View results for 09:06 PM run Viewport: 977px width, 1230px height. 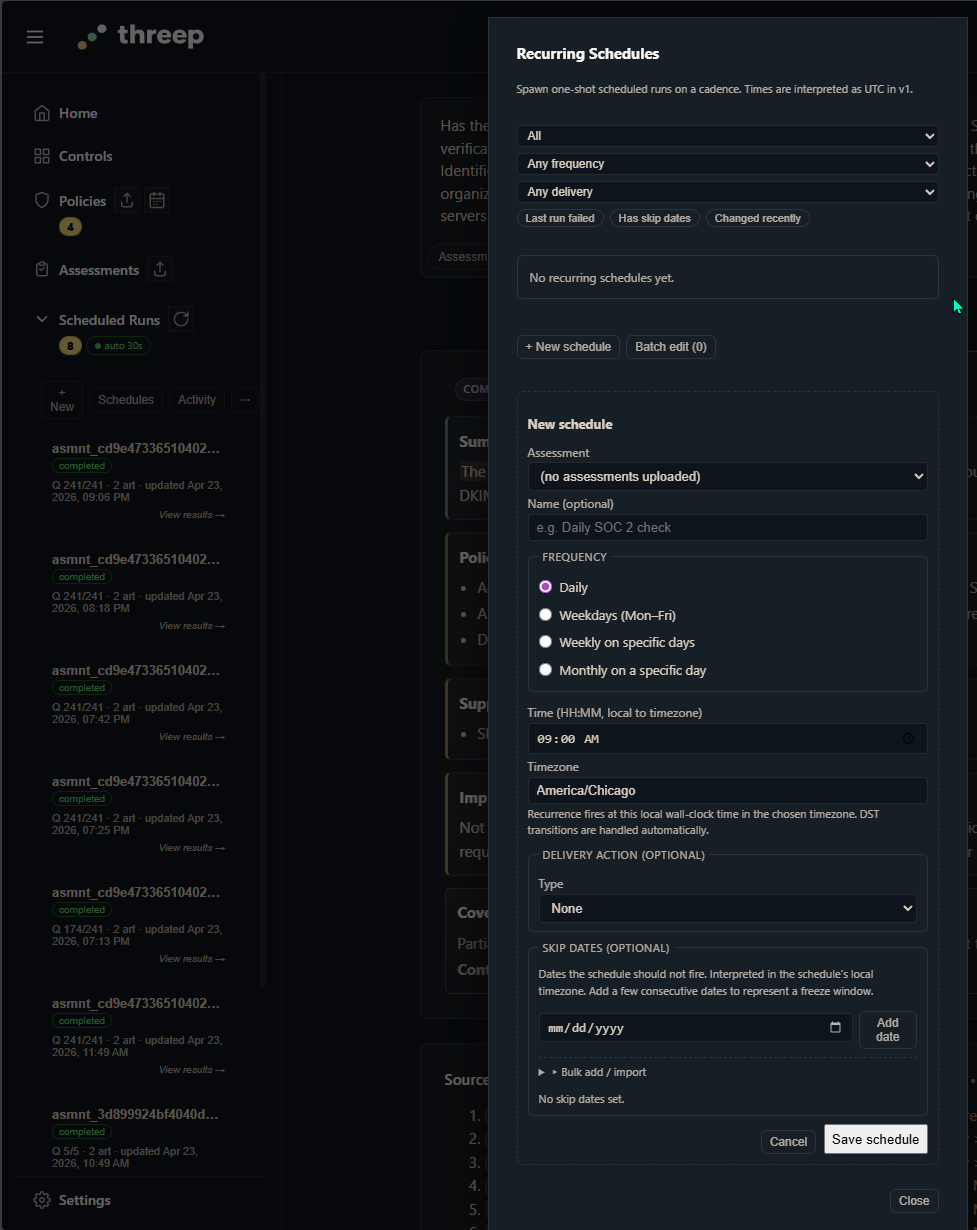pos(192,515)
